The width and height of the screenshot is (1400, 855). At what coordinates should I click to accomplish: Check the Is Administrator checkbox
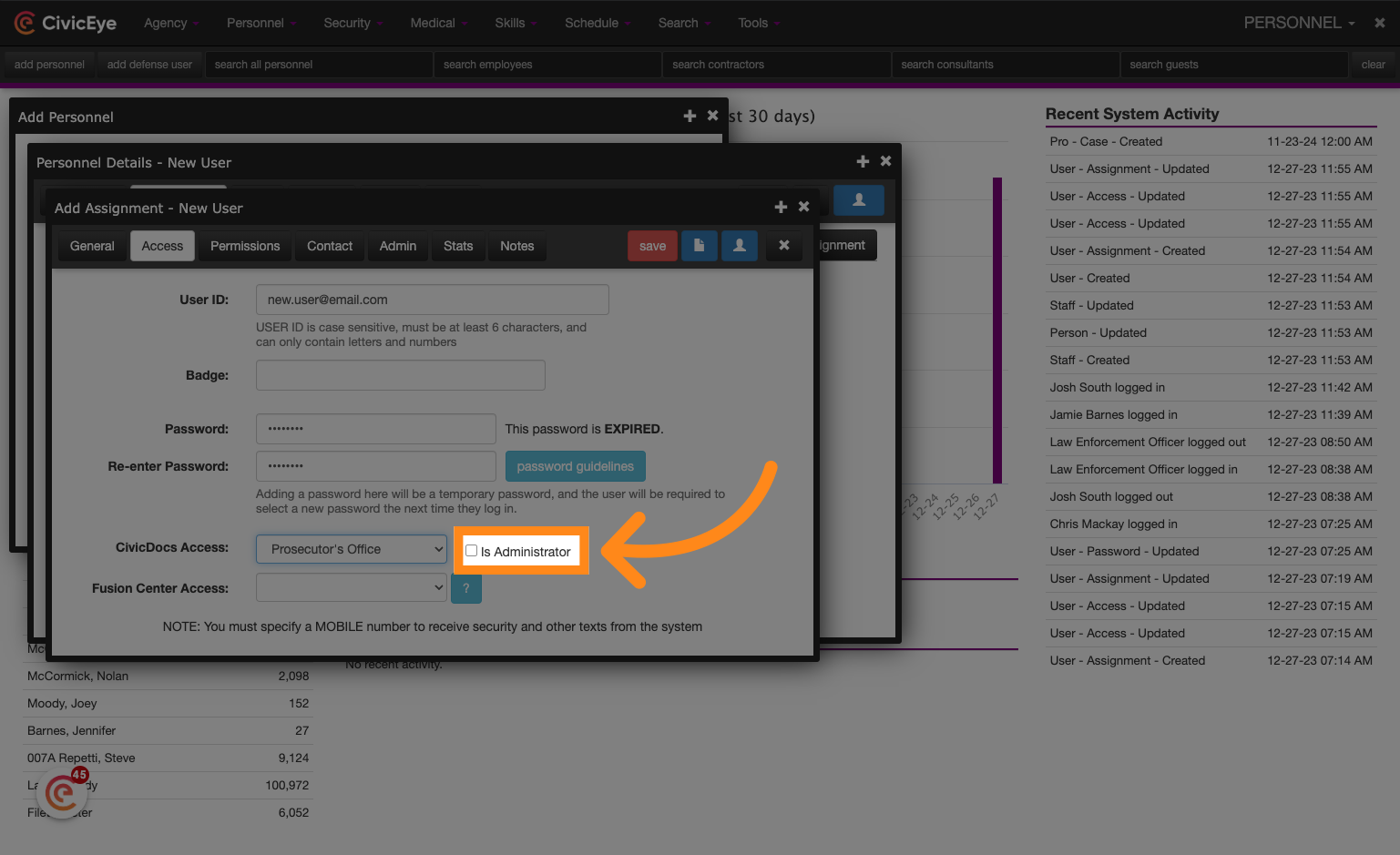pyautogui.click(x=471, y=551)
